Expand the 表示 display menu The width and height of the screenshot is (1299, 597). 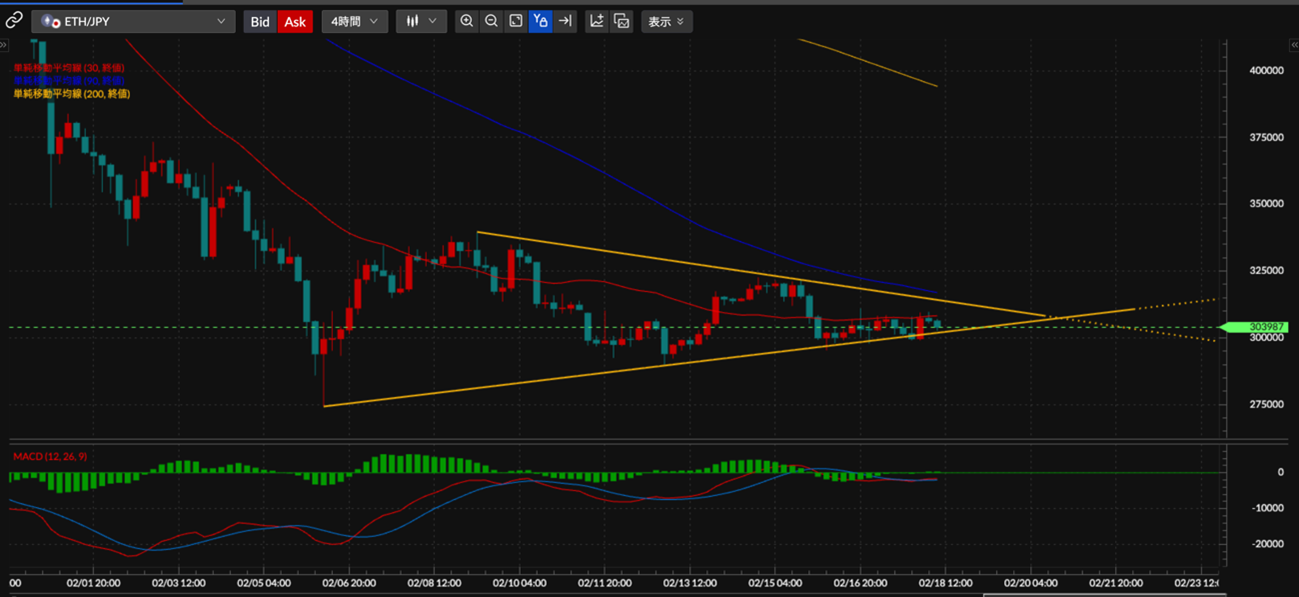tap(666, 21)
